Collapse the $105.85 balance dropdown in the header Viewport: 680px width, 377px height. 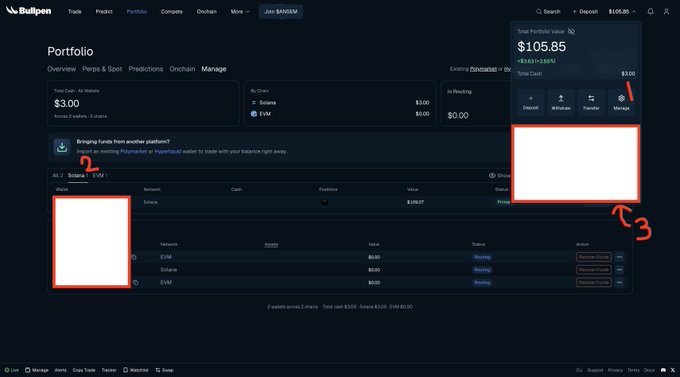point(622,12)
